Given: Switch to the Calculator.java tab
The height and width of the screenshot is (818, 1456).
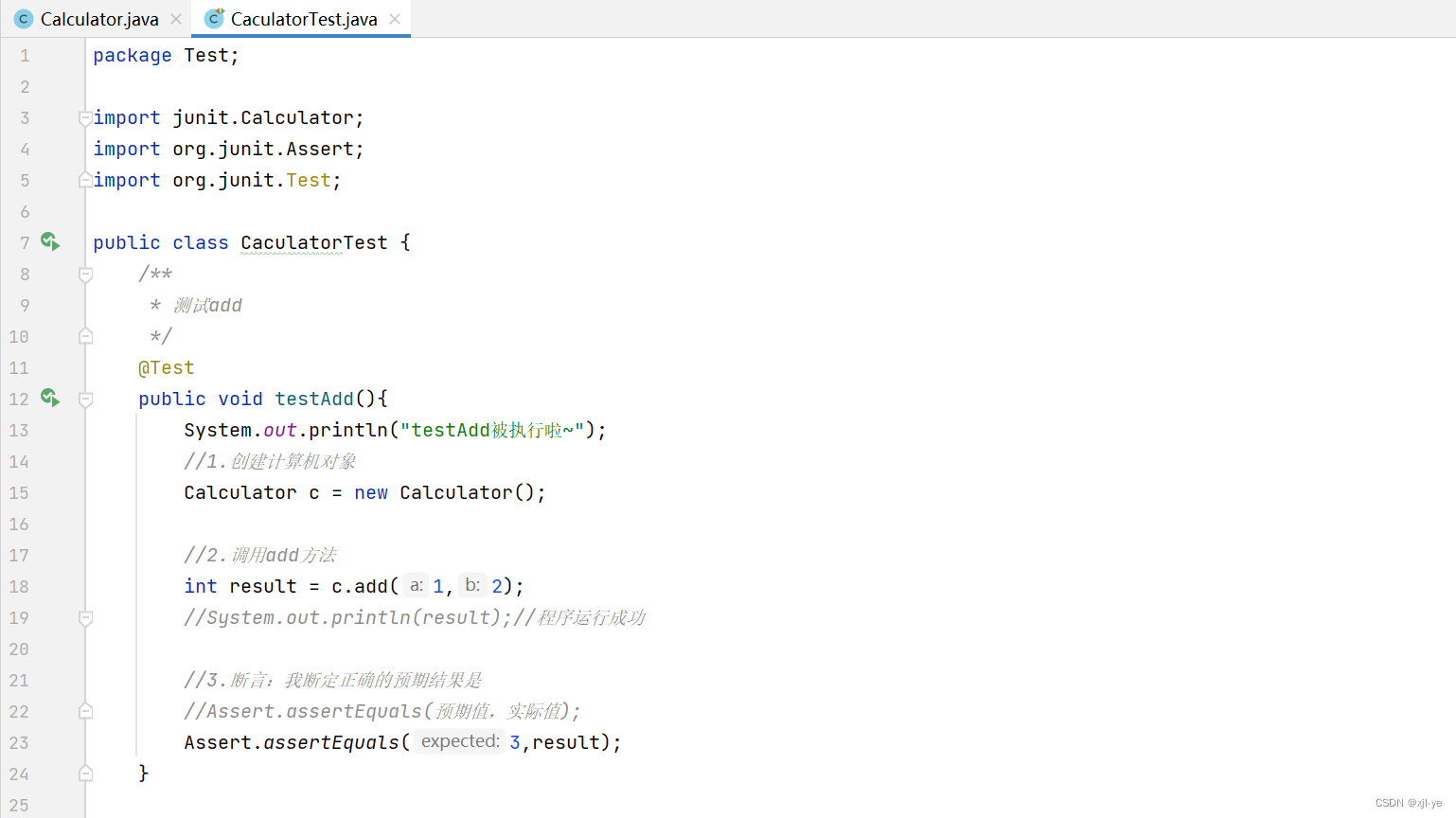Looking at the screenshot, I should tap(99, 19).
